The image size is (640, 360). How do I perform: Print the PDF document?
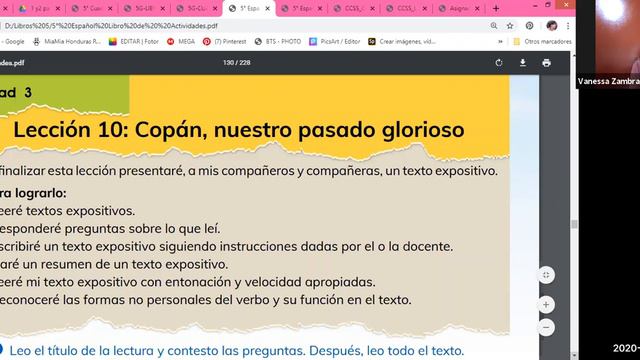[547, 63]
